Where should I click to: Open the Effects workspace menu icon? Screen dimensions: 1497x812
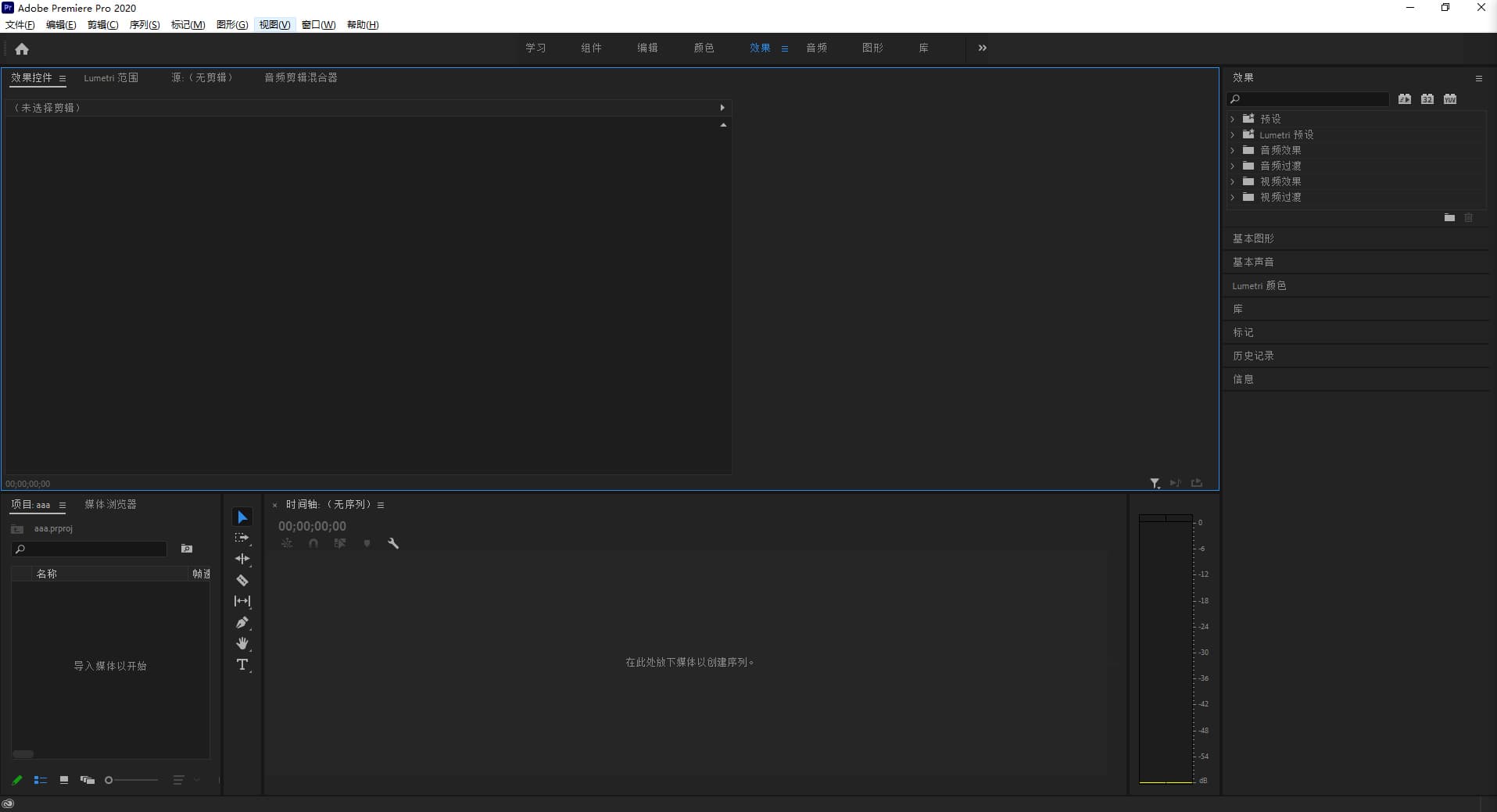pyautogui.click(x=784, y=48)
